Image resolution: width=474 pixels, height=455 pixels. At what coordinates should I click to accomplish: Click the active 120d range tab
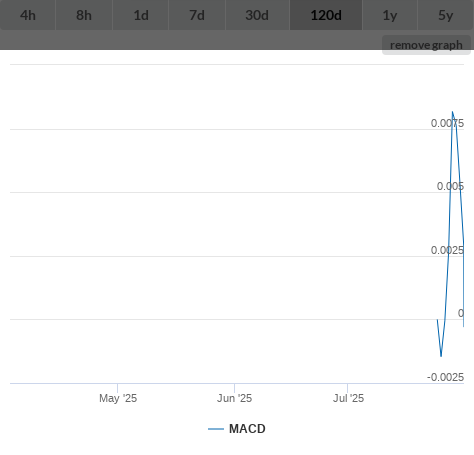(326, 15)
